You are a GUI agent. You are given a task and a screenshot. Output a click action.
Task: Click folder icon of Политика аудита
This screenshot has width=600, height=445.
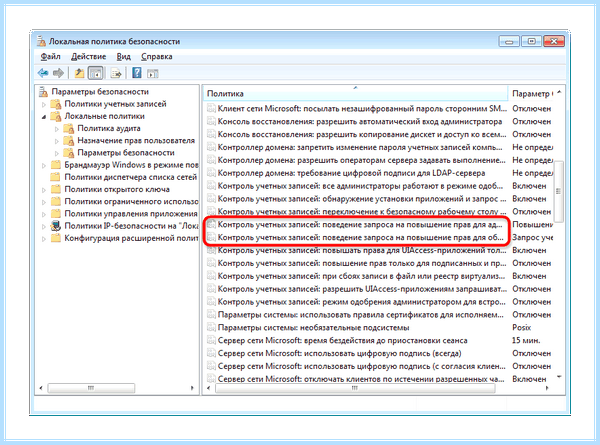[69, 129]
